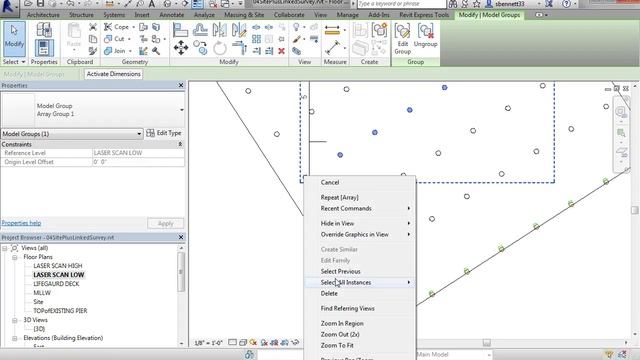Open the Model Group type selector dropdown
This screenshot has height=360, width=640.
pyautogui.click(x=182, y=110)
